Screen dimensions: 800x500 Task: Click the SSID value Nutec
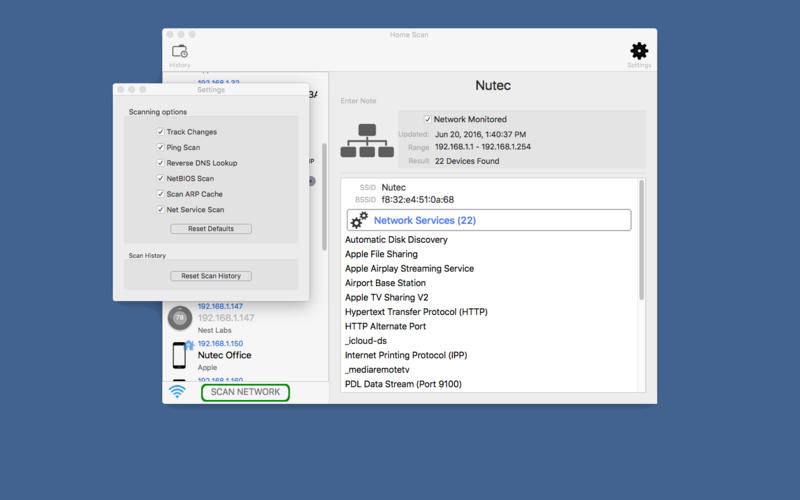click(x=393, y=187)
